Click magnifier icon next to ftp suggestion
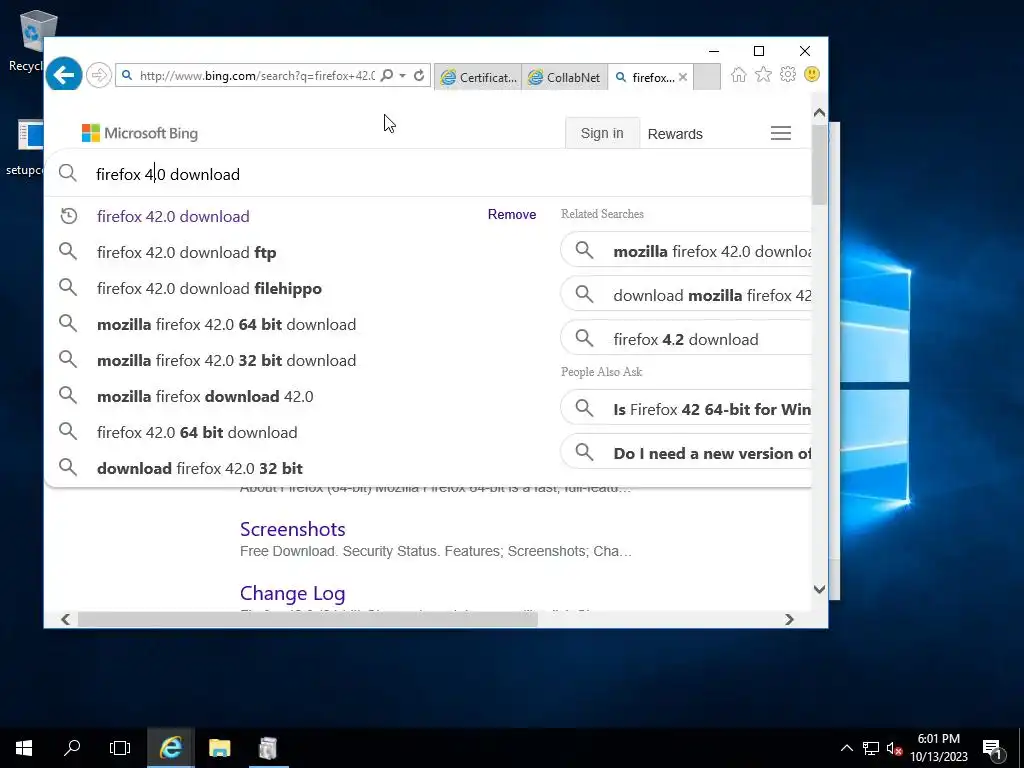This screenshot has height=768, width=1024. 68,251
